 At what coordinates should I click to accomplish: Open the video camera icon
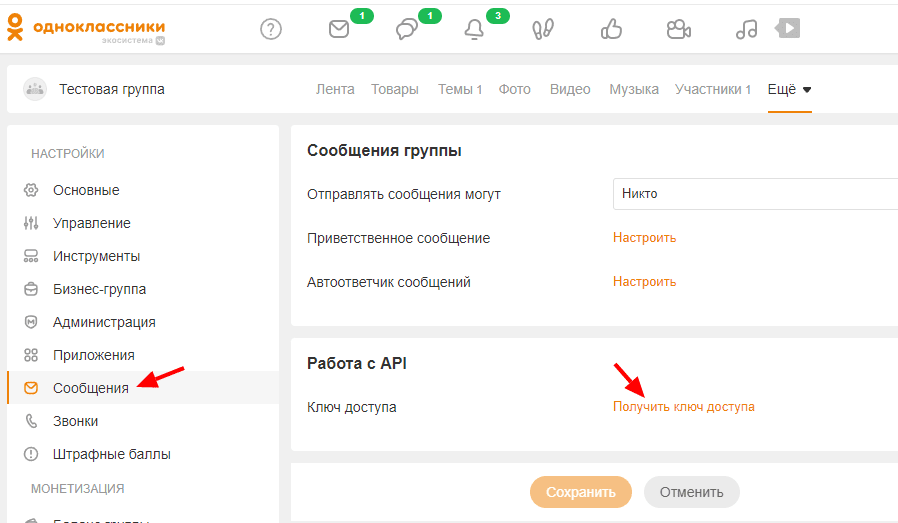pyautogui.click(x=679, y=29)
